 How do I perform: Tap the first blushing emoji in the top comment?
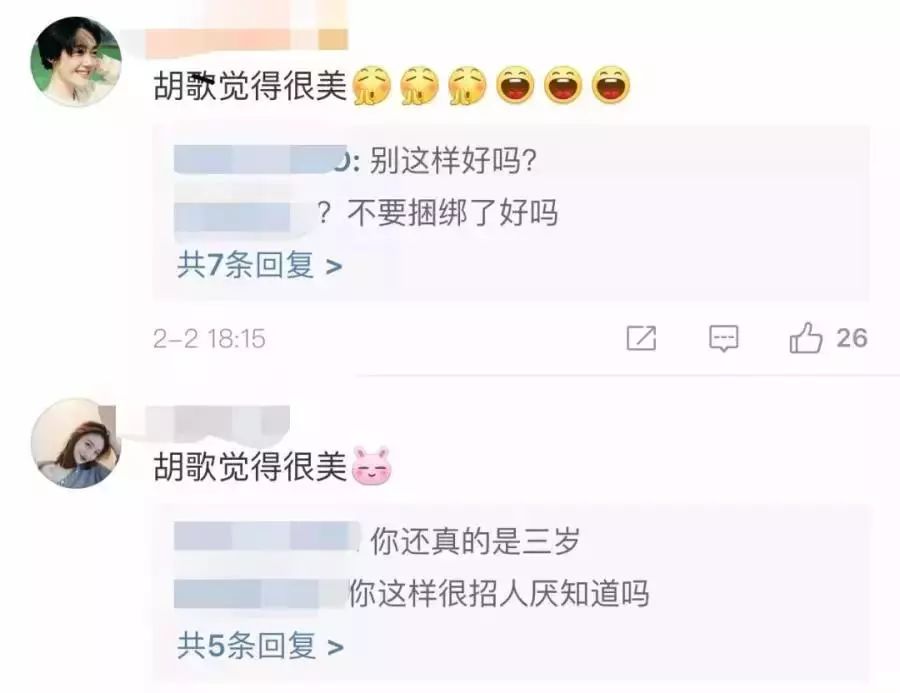[372, 86]
